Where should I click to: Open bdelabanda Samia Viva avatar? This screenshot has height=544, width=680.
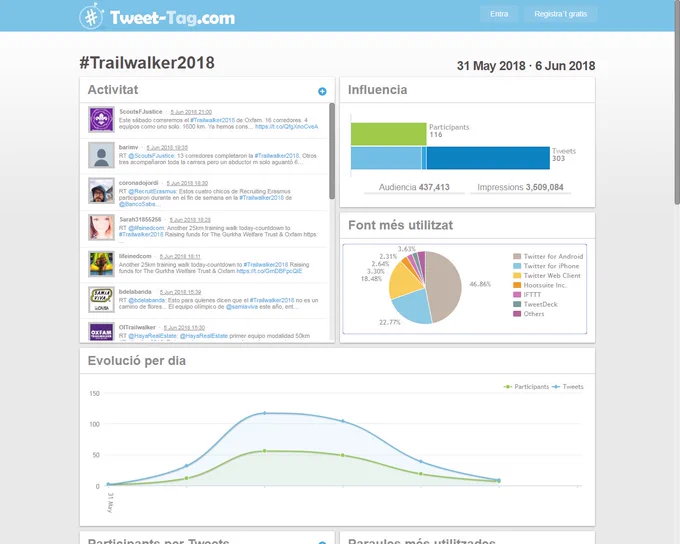coord(101,299)
